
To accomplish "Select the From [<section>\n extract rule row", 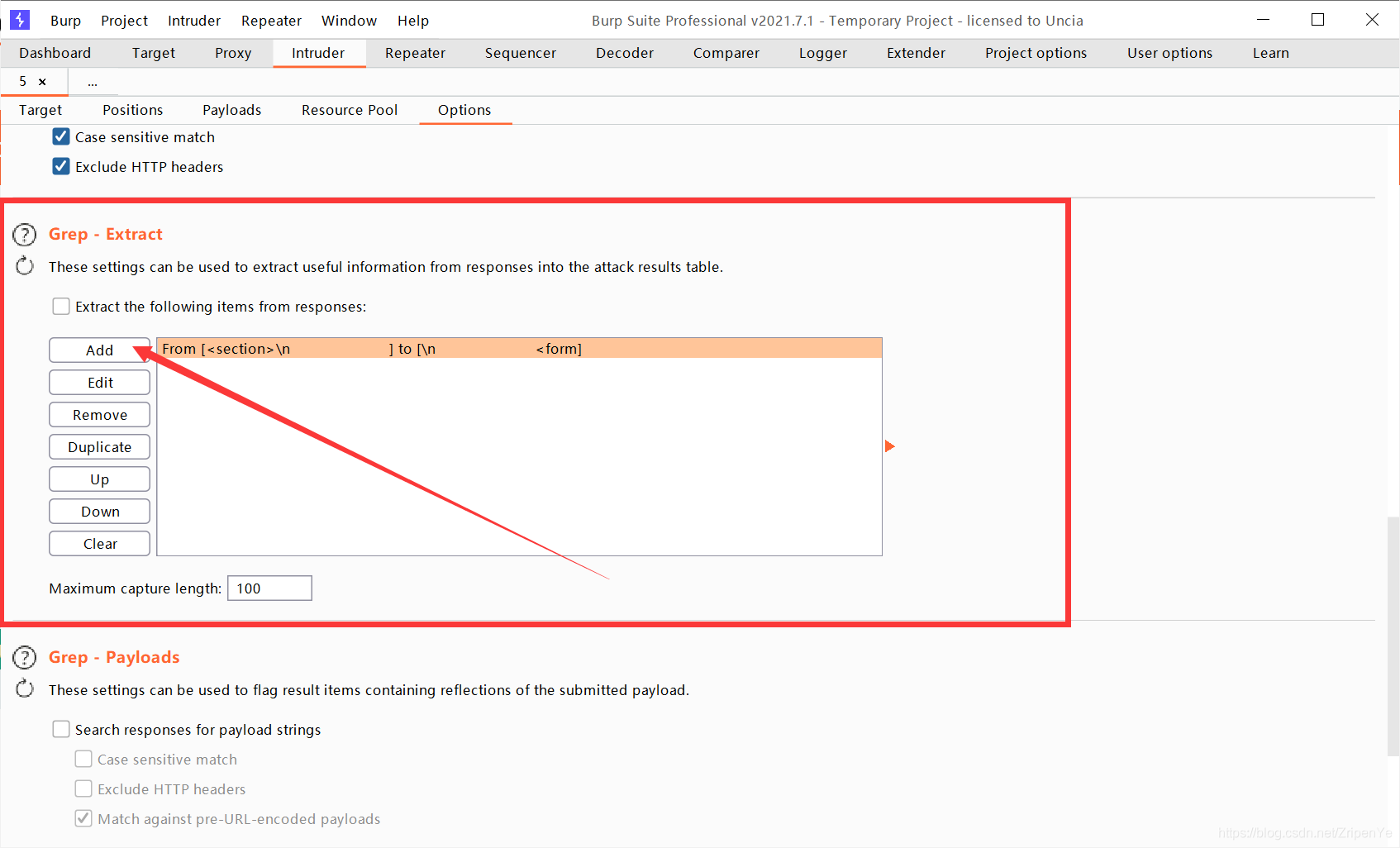I will point(519,349).
